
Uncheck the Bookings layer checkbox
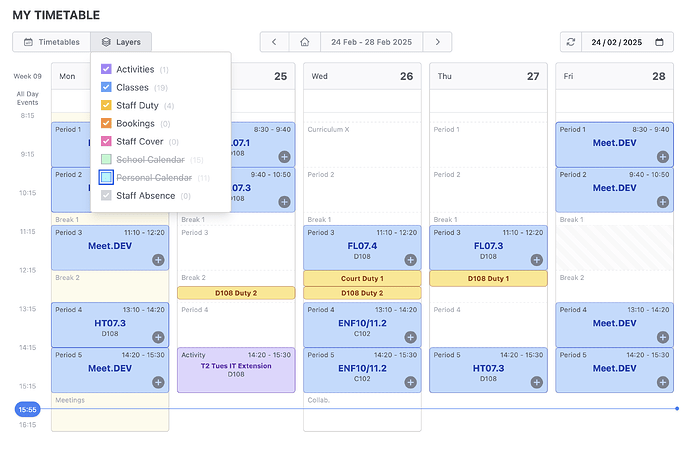tap(106, 123)
